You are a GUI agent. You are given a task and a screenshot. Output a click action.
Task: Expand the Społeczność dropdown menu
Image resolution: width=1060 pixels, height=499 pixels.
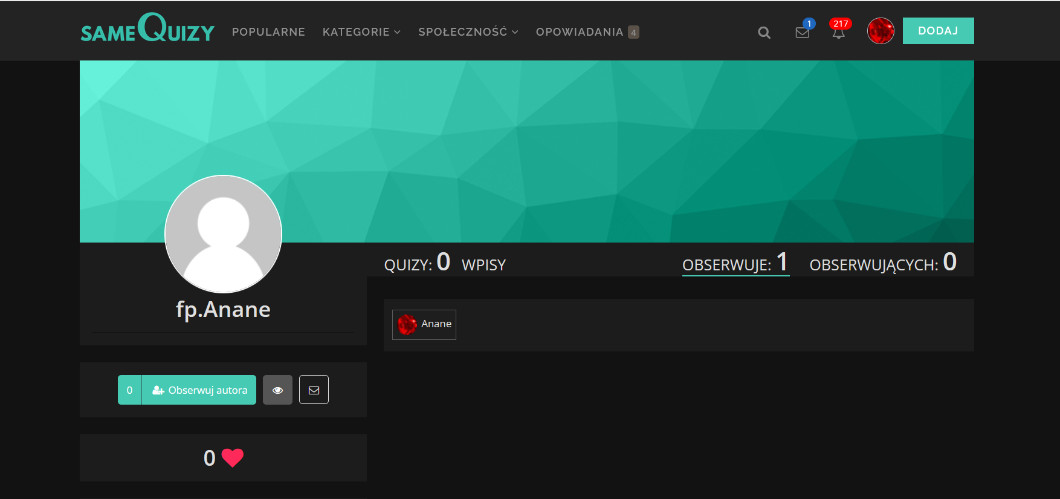point(468,32)
